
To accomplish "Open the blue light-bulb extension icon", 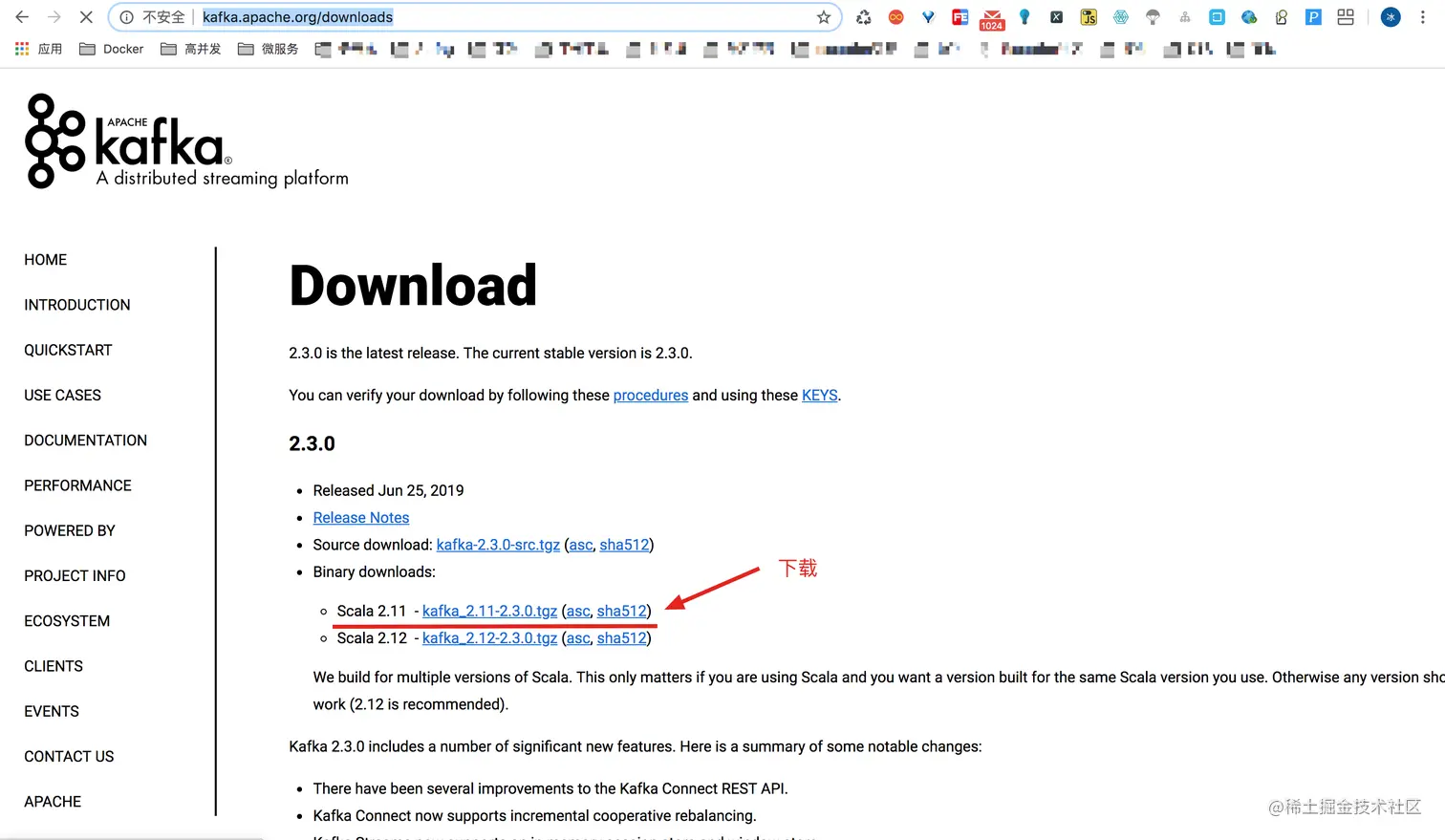I will tap(1024, 17).
